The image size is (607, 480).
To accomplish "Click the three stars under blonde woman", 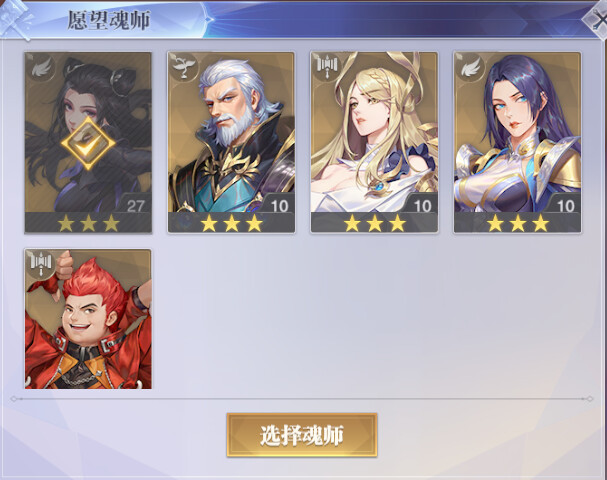I will (x=374, y=223).
